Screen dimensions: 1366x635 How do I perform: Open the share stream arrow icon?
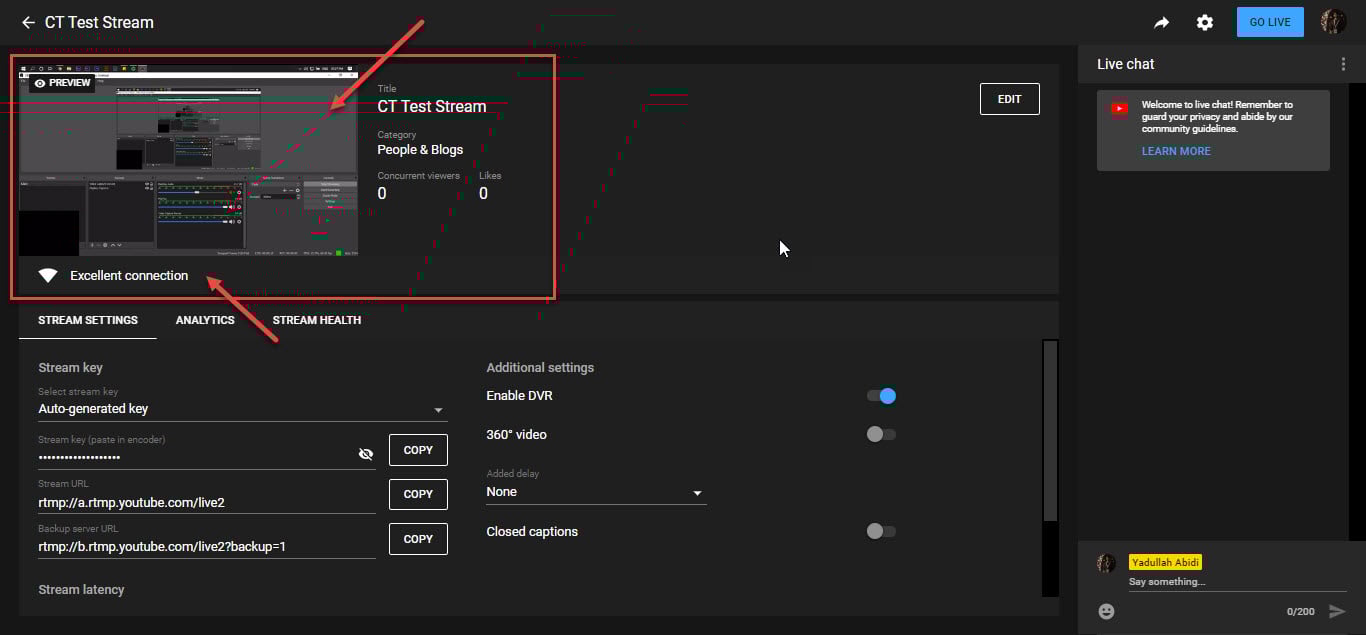[1161, 22]
